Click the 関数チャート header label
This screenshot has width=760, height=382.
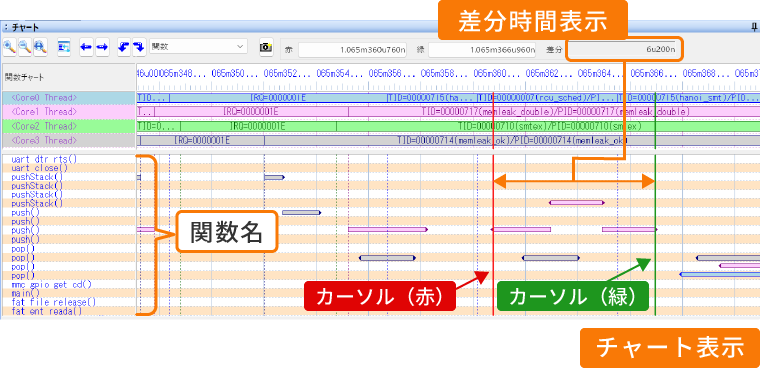tap(24, 77)
